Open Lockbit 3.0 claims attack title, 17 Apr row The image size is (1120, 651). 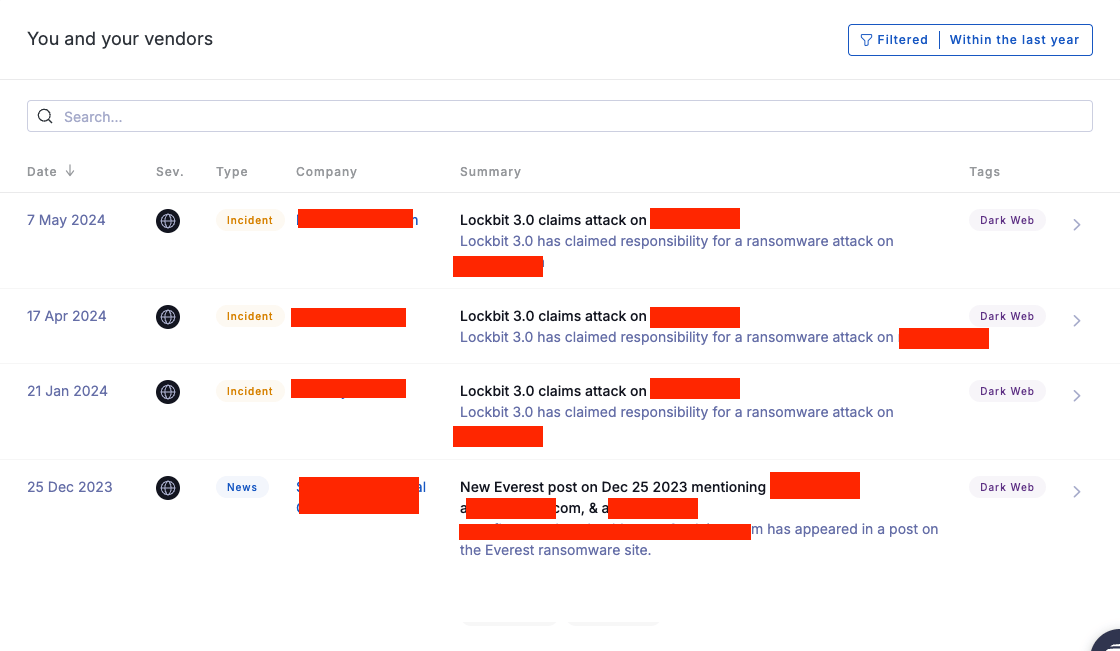pyautogui.click(x=553, y=316)
